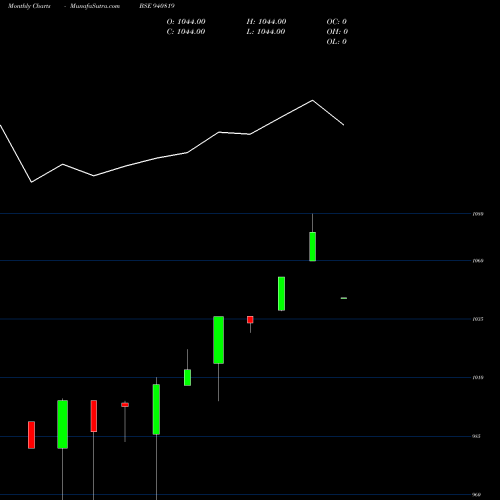Click the flat green dash candle at latest month
The width and height of the screenshot is (500, 500).
344,298
